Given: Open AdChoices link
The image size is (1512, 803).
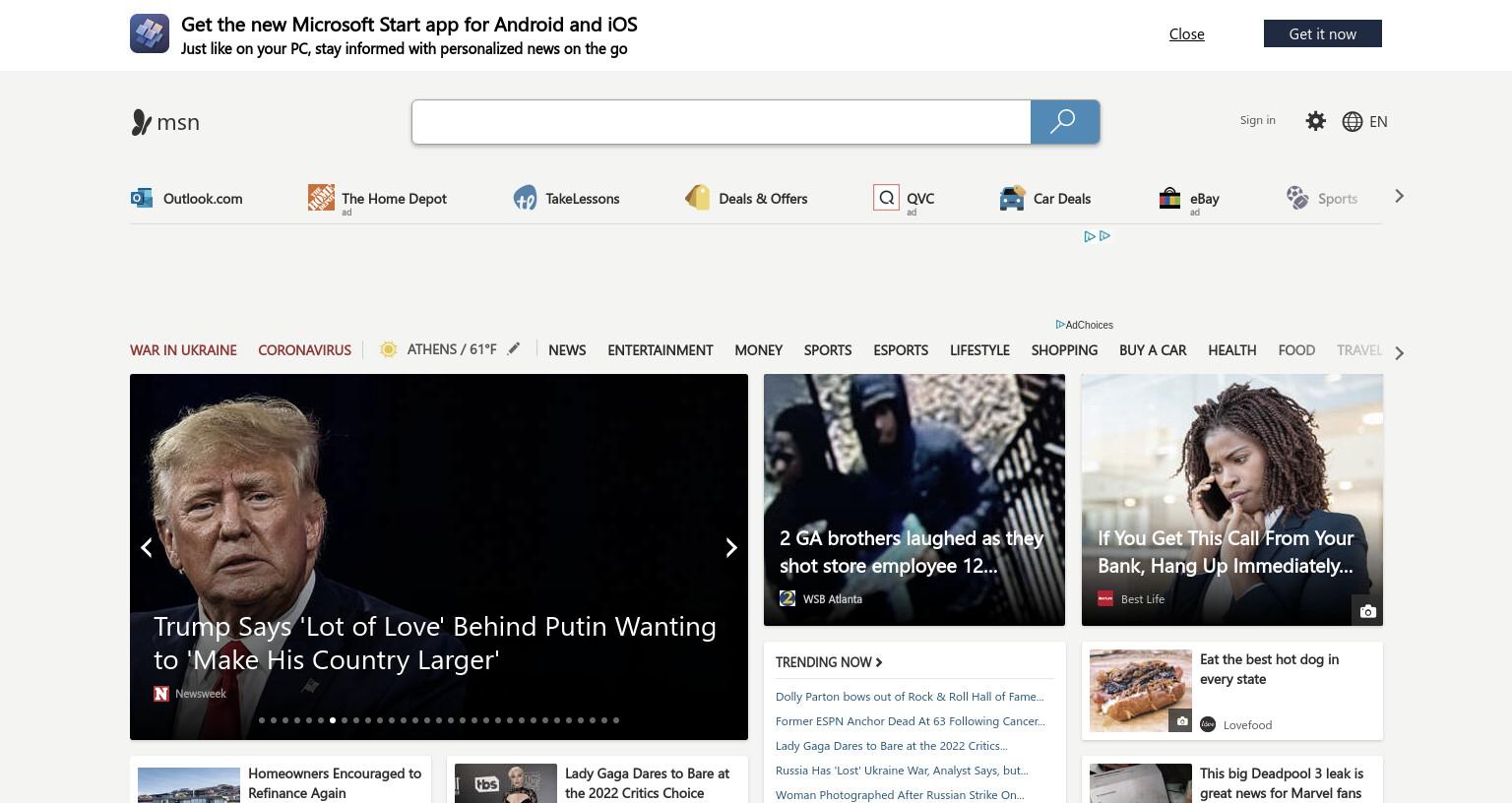Looking at the screenshot, I should coord(1084,325).
